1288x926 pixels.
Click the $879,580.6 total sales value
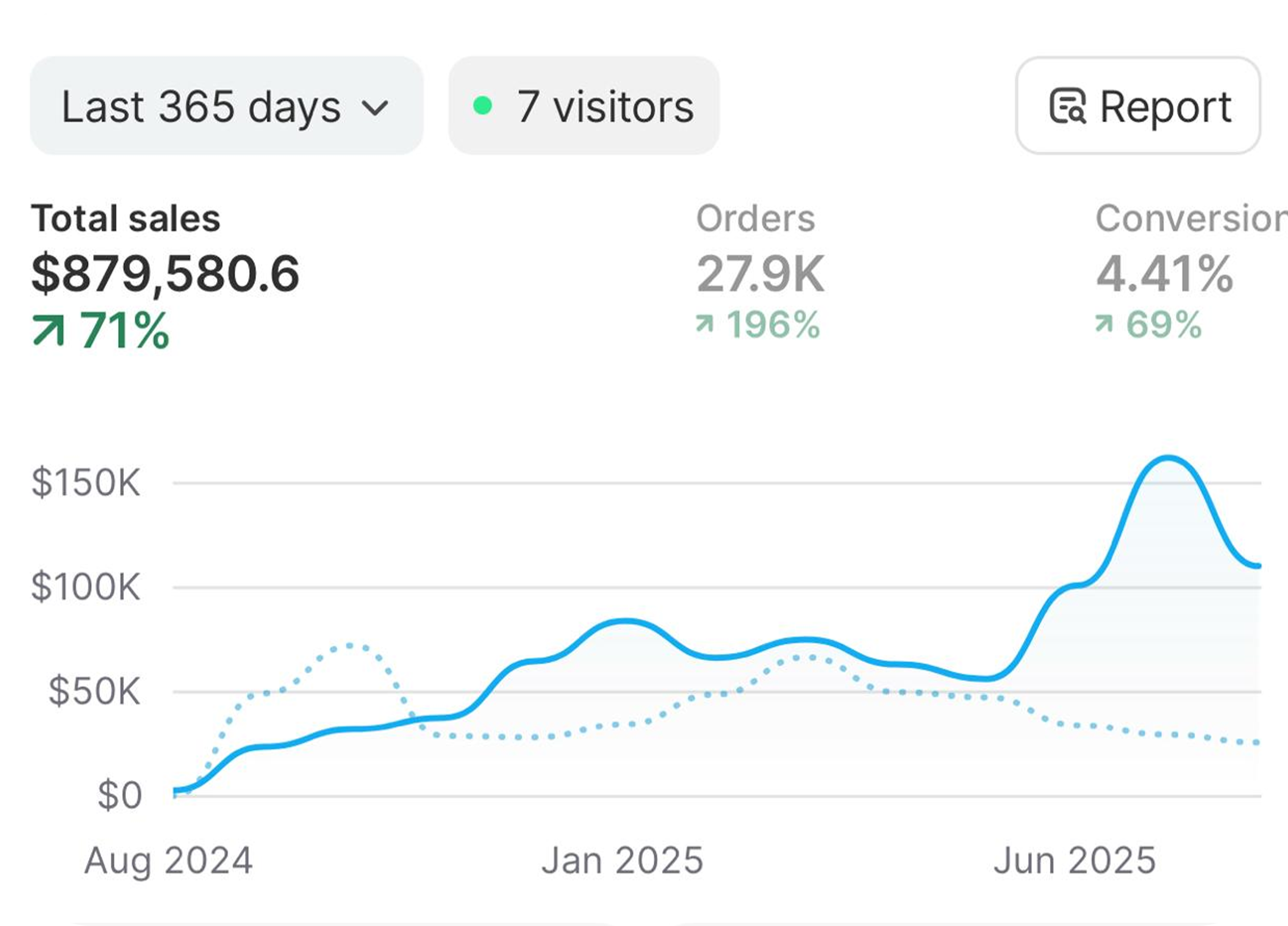(x=165, y=274)
